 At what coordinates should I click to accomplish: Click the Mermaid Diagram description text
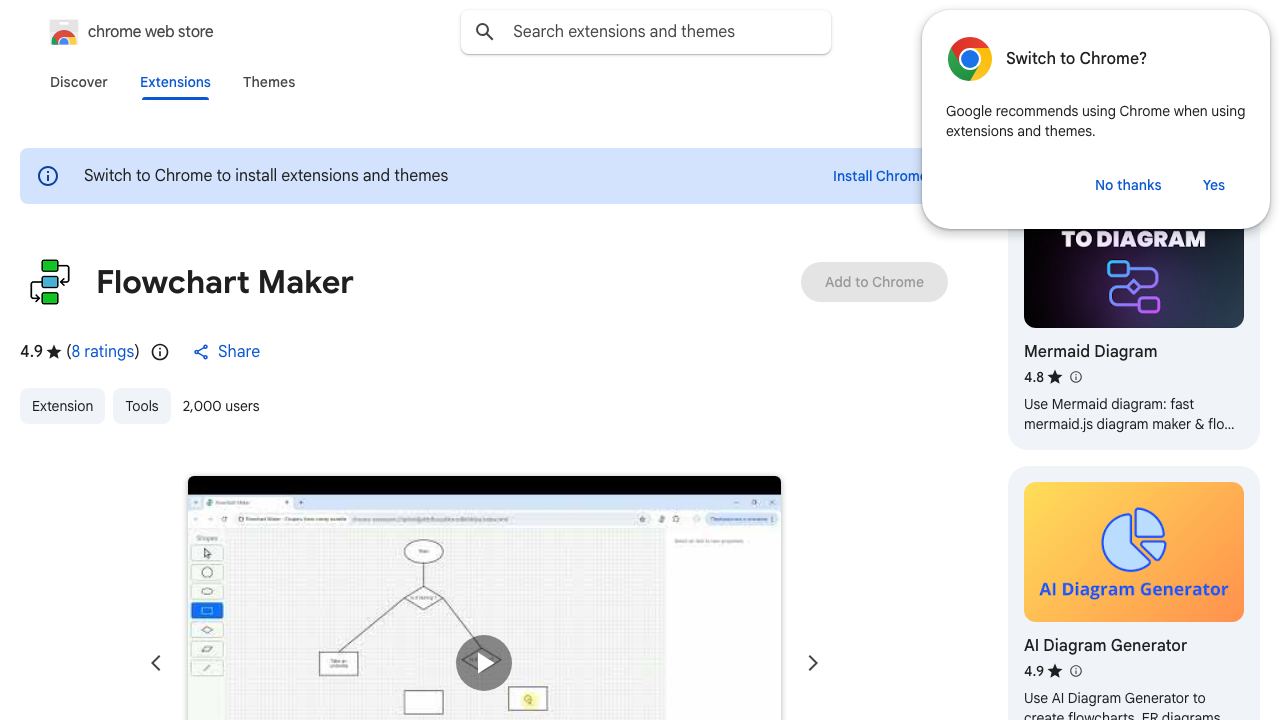(x=1129, y=414)
